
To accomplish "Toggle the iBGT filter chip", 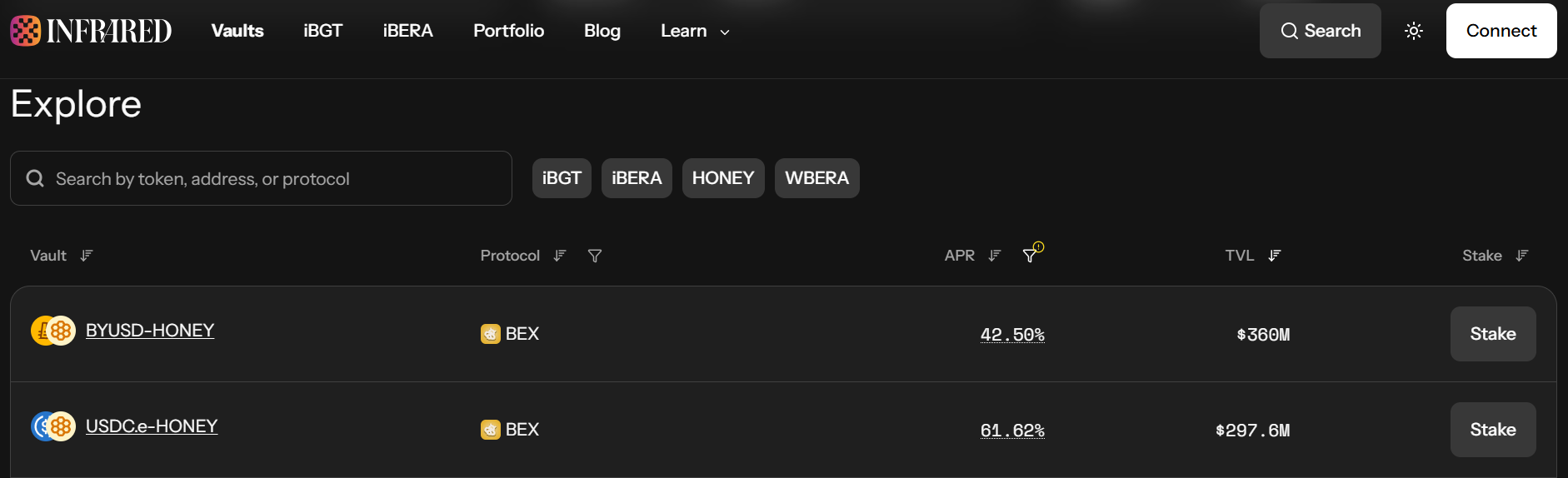I will [562, 178].
